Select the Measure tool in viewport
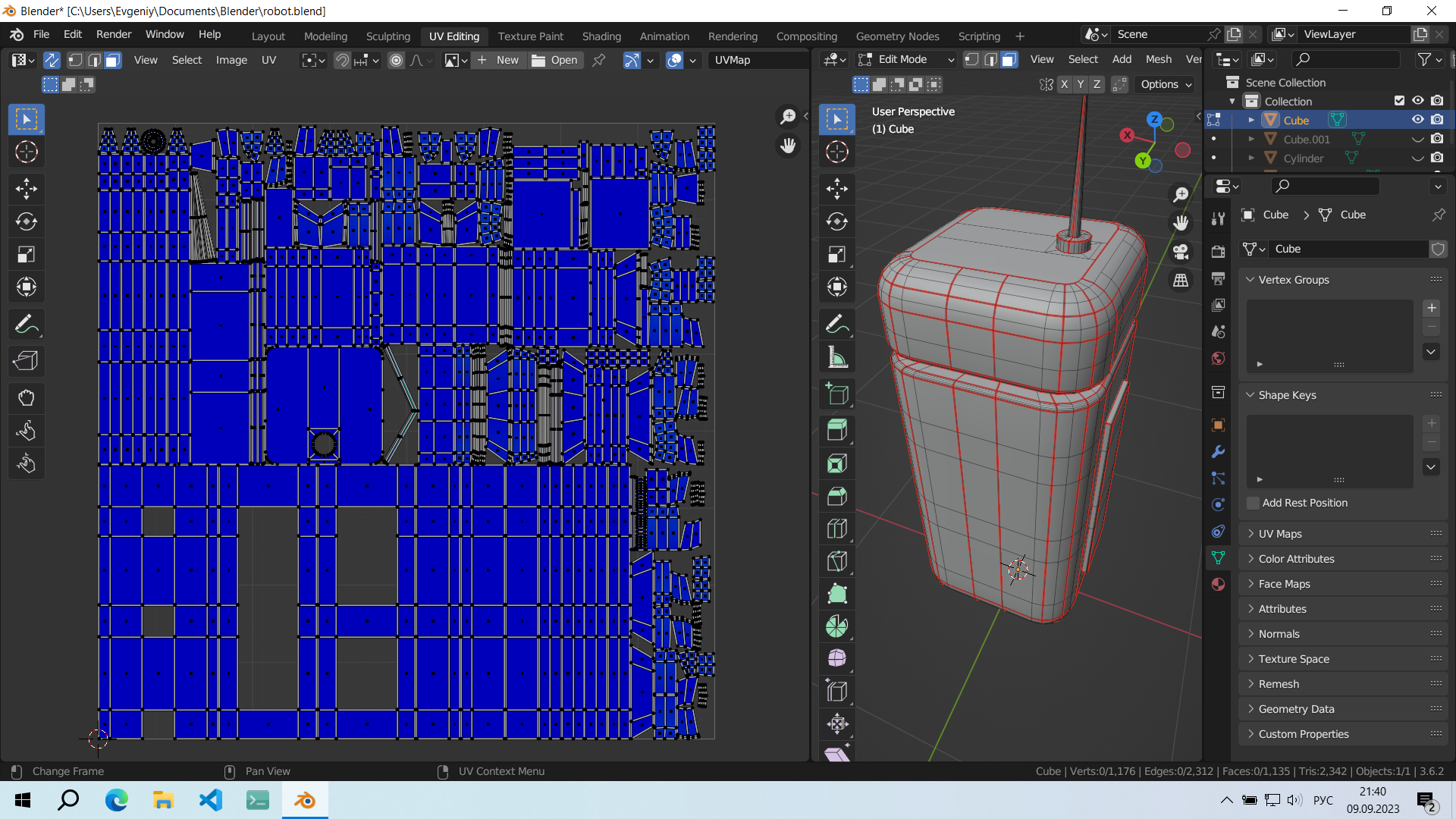 pos(837,357)
